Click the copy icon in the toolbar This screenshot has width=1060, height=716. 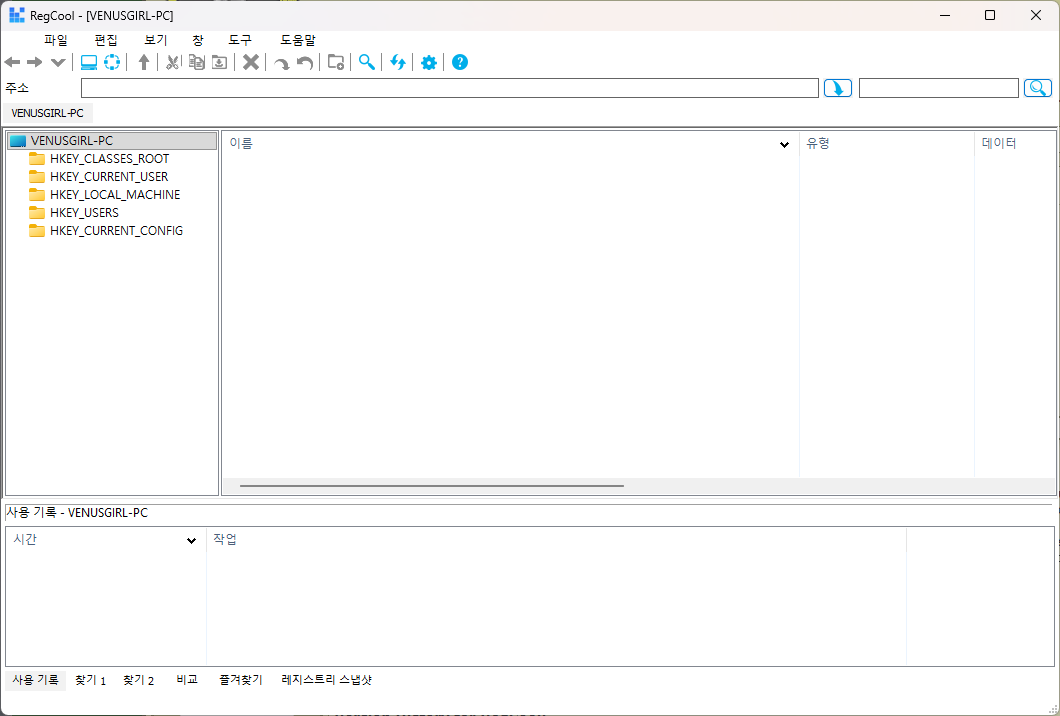click(x=197, y=62)
